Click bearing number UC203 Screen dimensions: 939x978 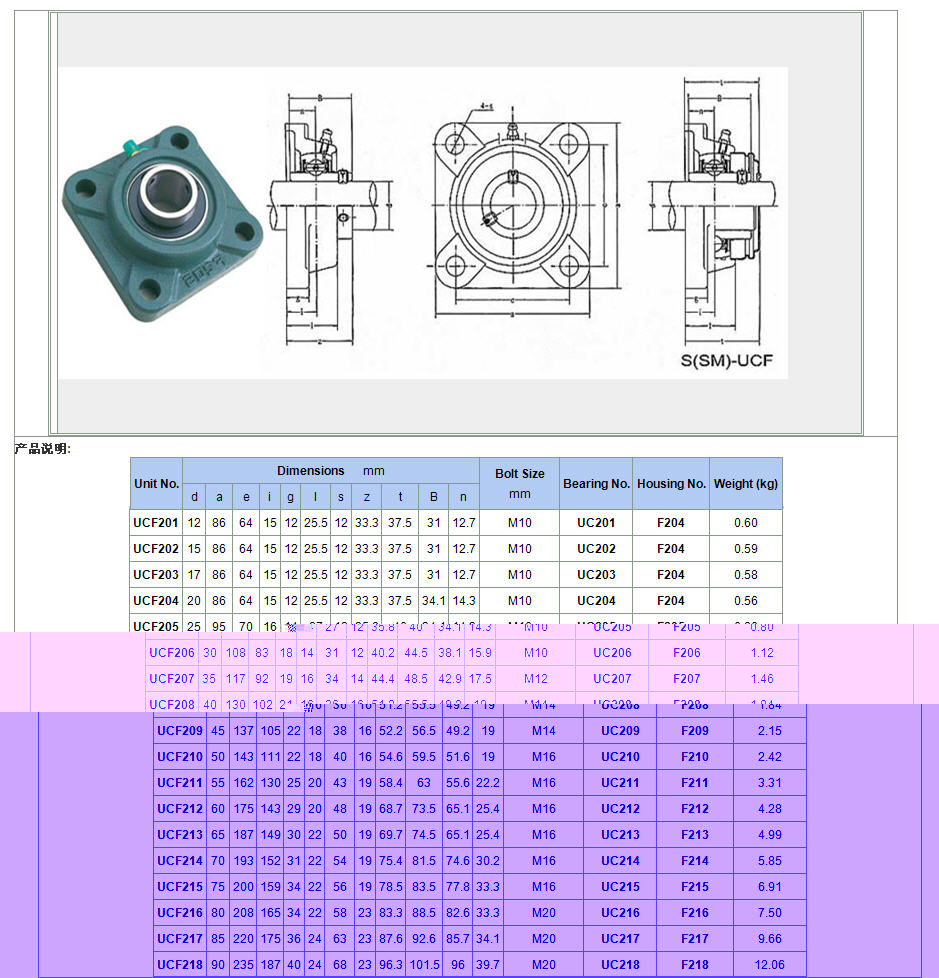(x=596, y=574)
